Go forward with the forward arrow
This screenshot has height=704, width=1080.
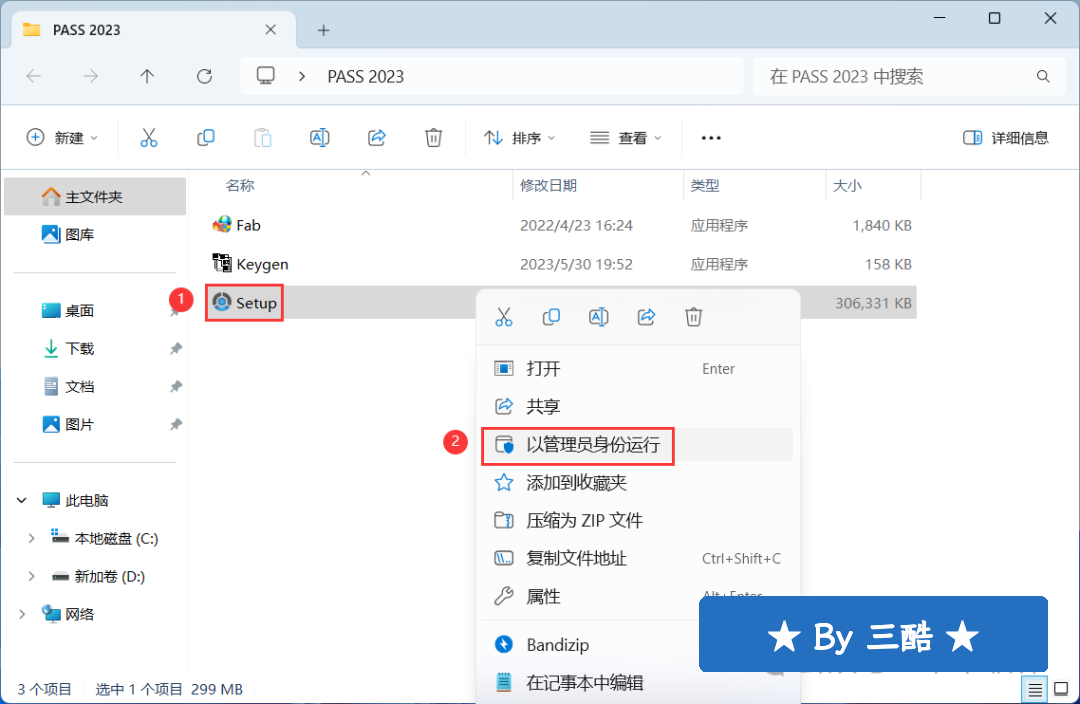90,76
